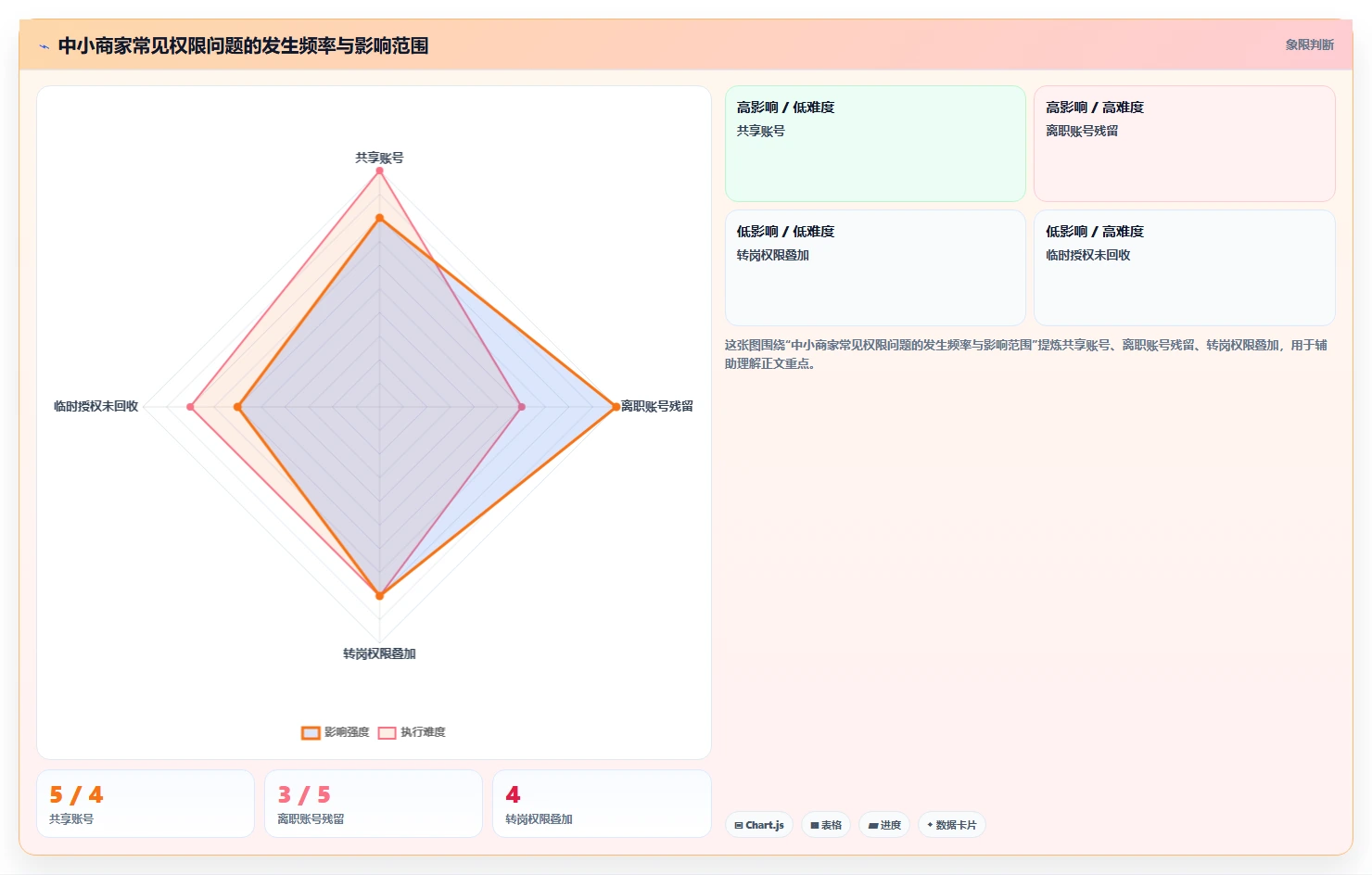Click 临时授权未回收 text in the quadrant card
1372x875 pixels.
[x=1088, y=255]
